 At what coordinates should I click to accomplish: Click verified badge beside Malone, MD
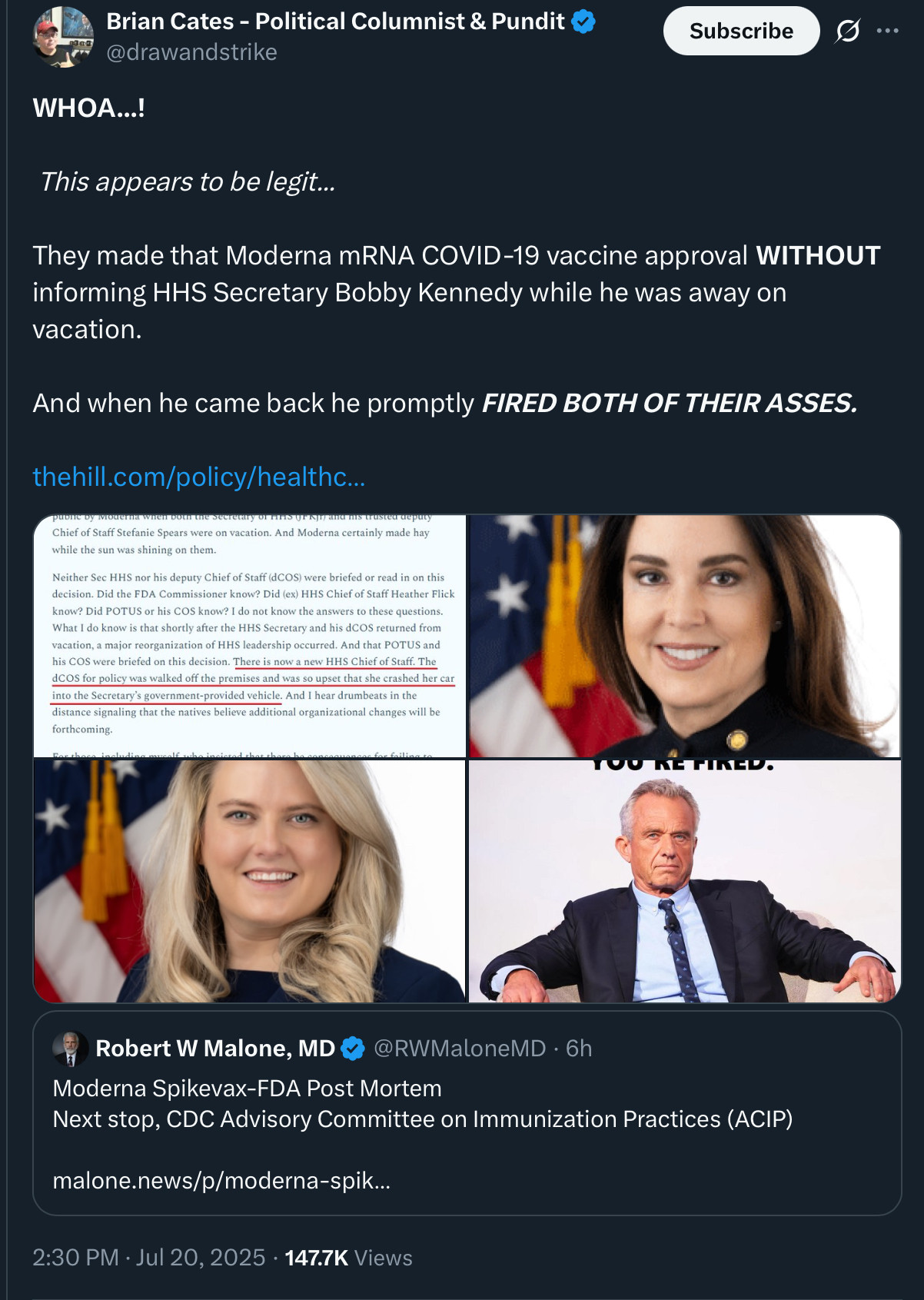click(x=353, y=1049)
